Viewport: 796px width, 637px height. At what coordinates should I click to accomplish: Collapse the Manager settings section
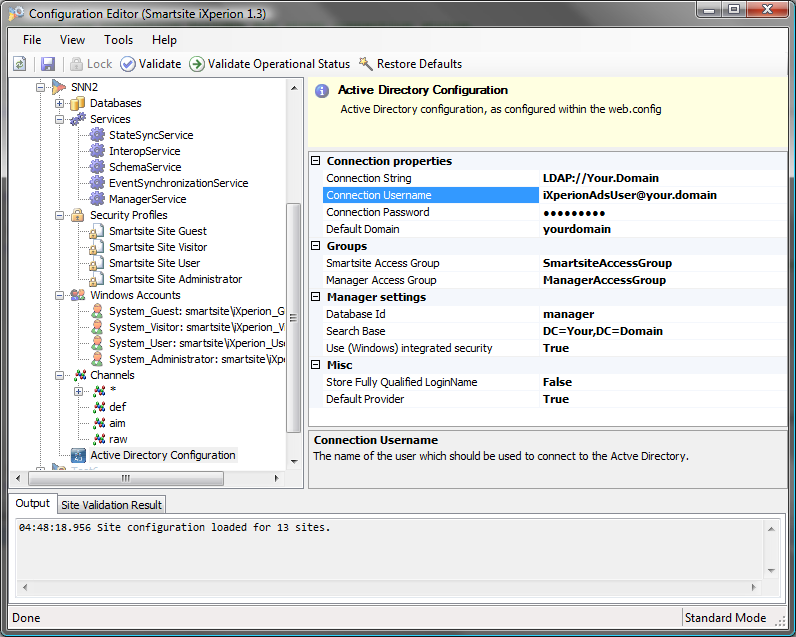pos(316,297)
